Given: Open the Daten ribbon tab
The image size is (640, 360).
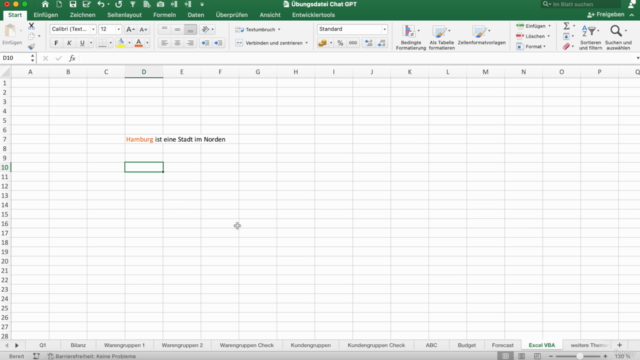Looking at the screenshot, I should pyautogui.click(x=196, y=15).
